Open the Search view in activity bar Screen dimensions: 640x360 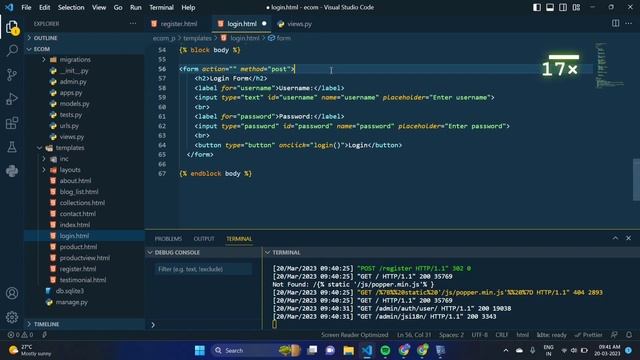[x=12, y=51]
